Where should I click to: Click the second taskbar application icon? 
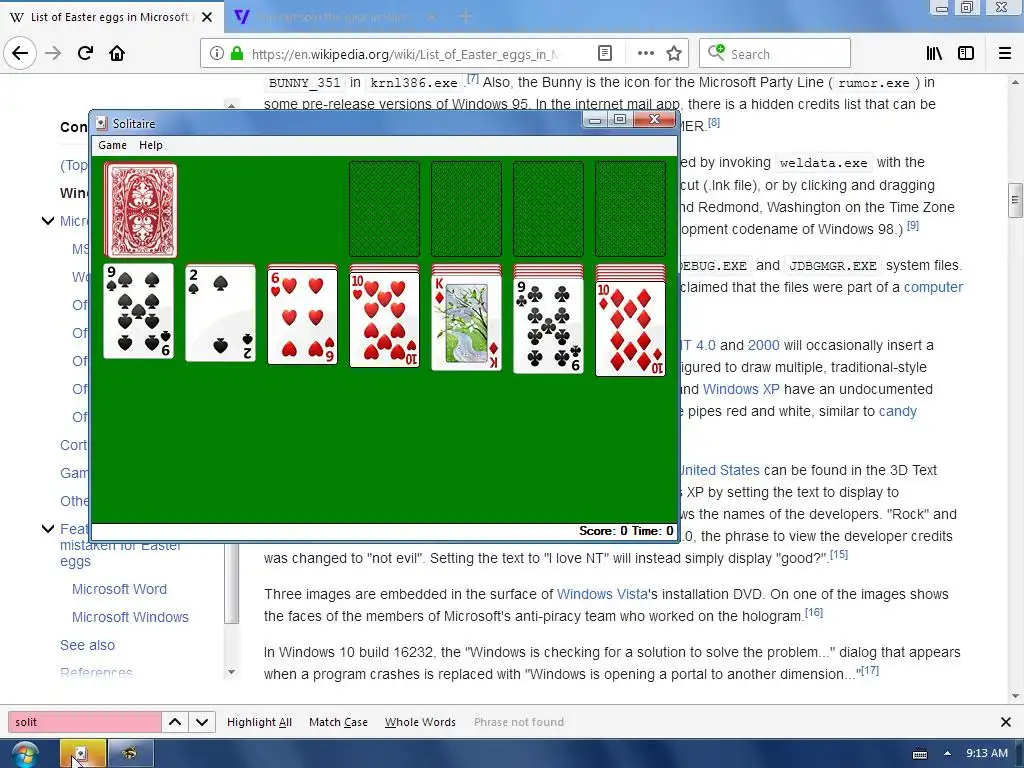[130, 754]
